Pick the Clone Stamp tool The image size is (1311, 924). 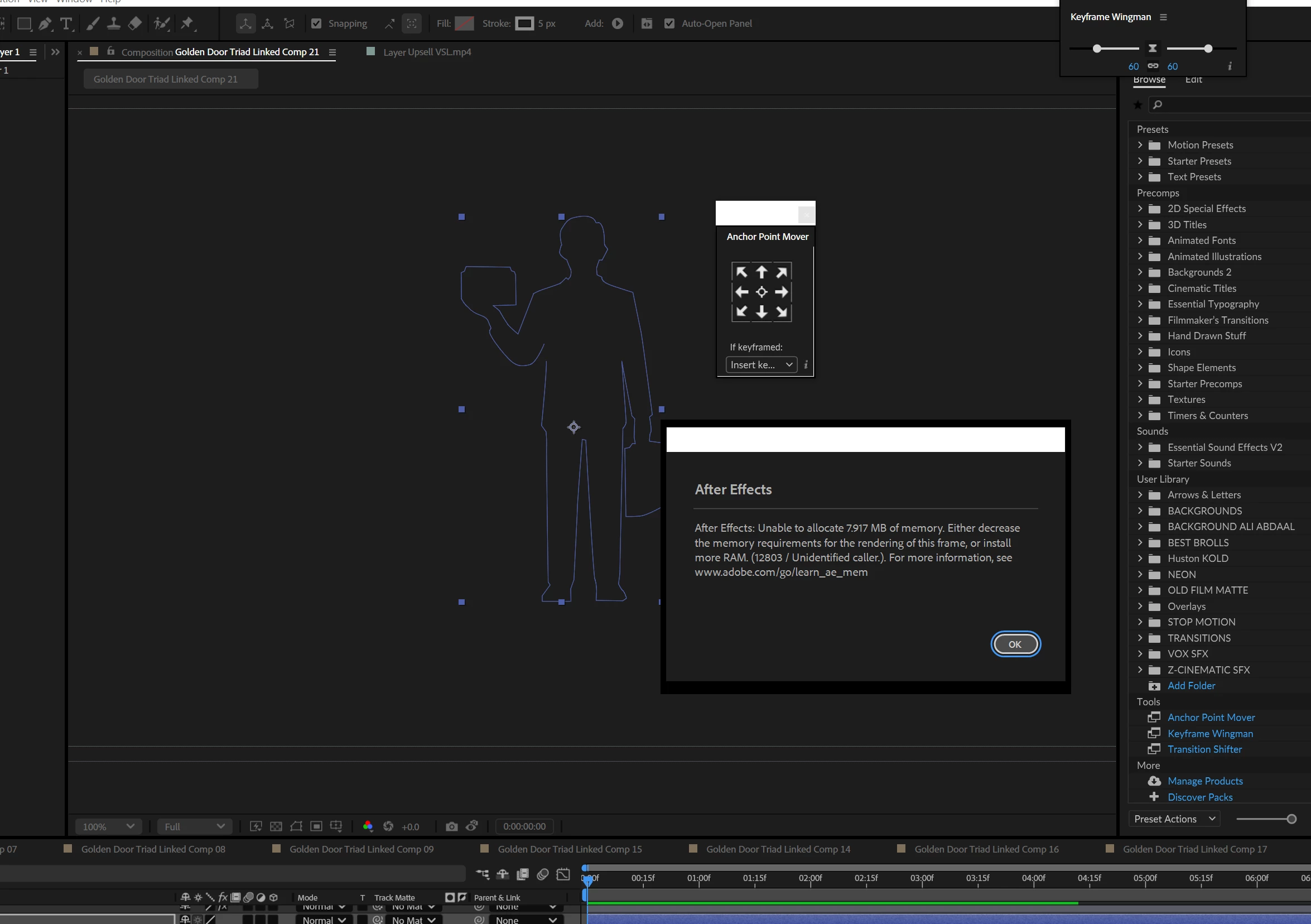coord(114,23)
